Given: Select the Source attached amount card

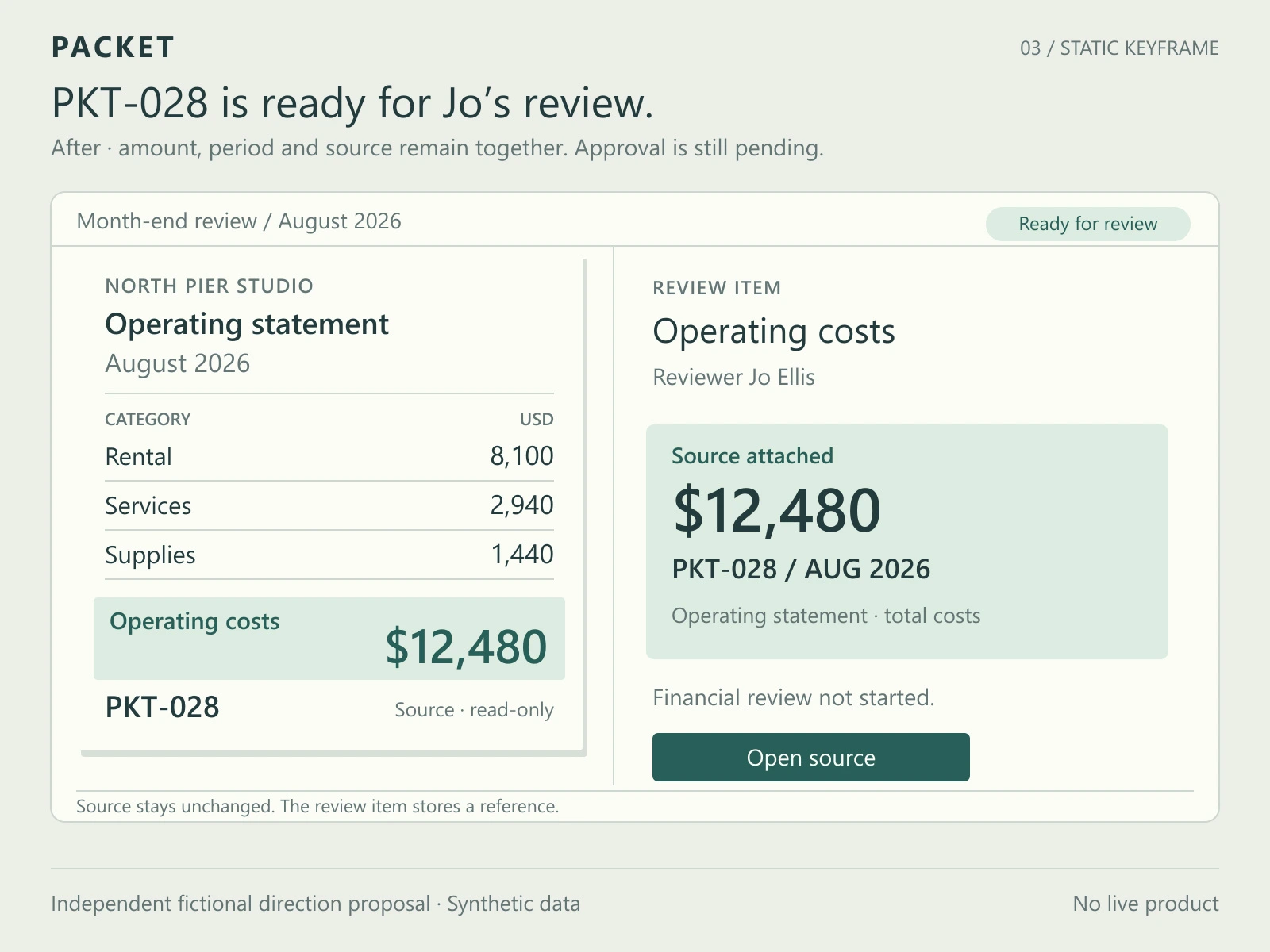Looking at the screenshot, I should click(907, 542).
